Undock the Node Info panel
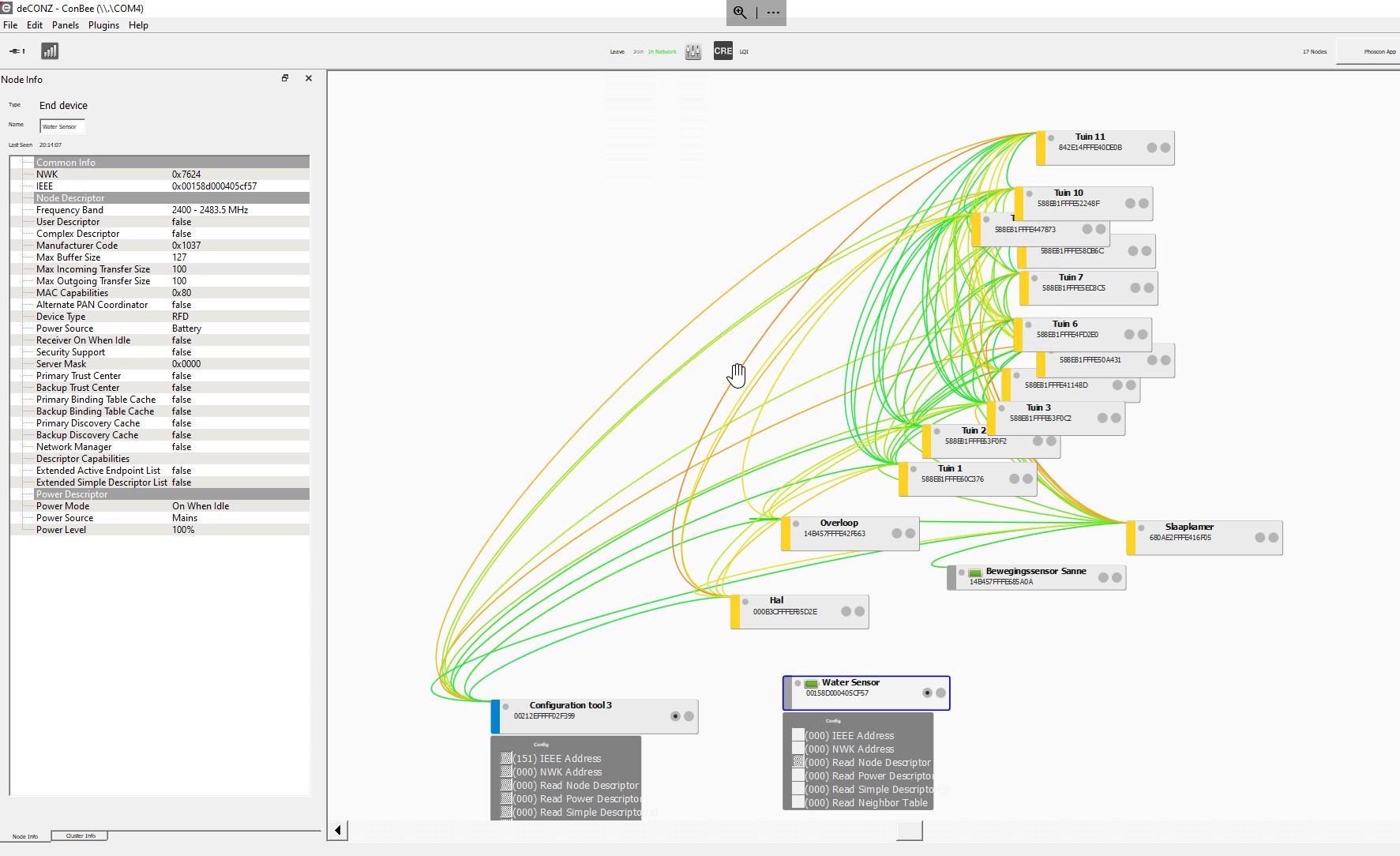Screen dimensions: 1400x856 (x=285, y=78)
